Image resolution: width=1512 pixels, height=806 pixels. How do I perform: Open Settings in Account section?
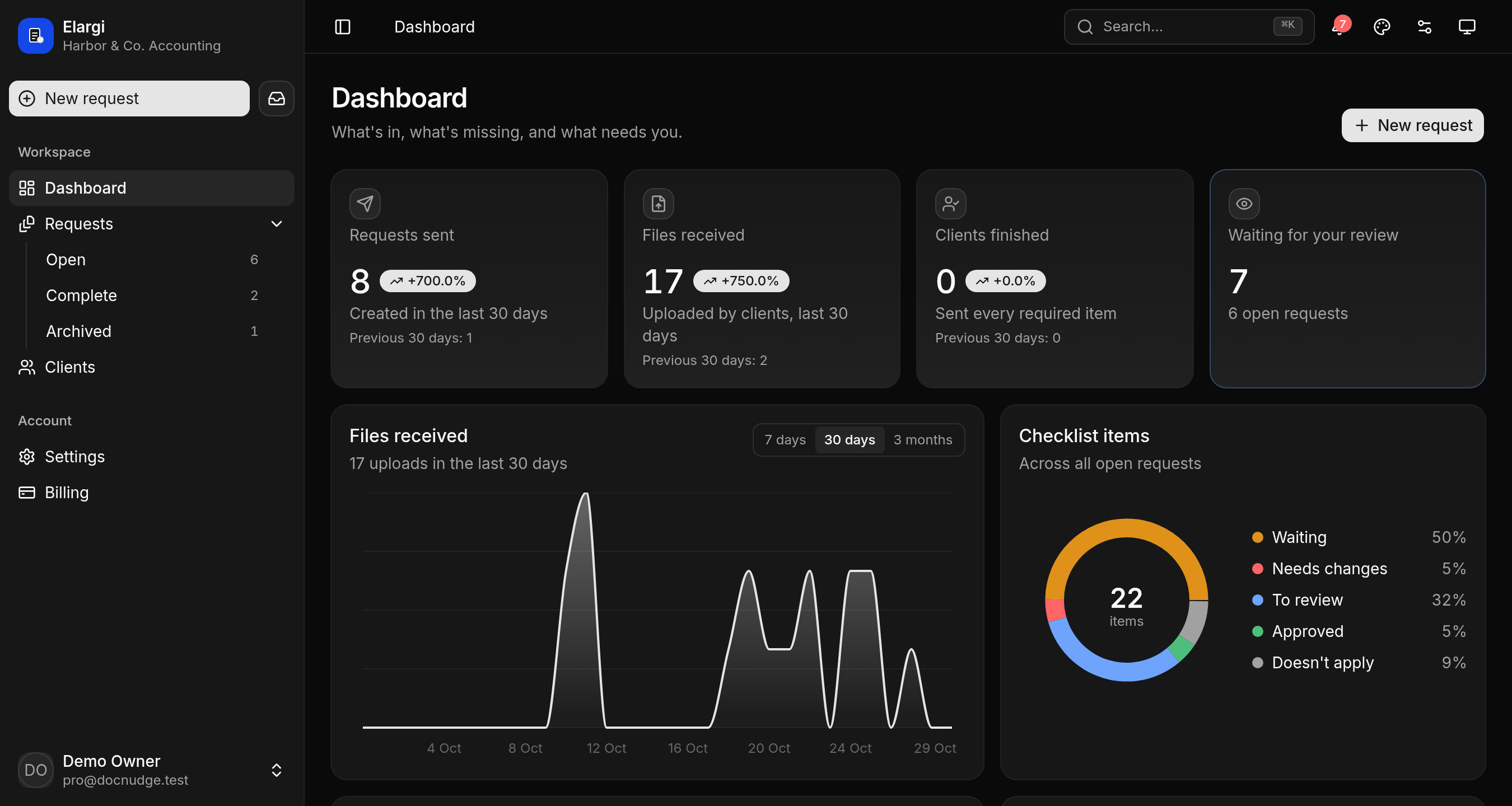[152, 456]
